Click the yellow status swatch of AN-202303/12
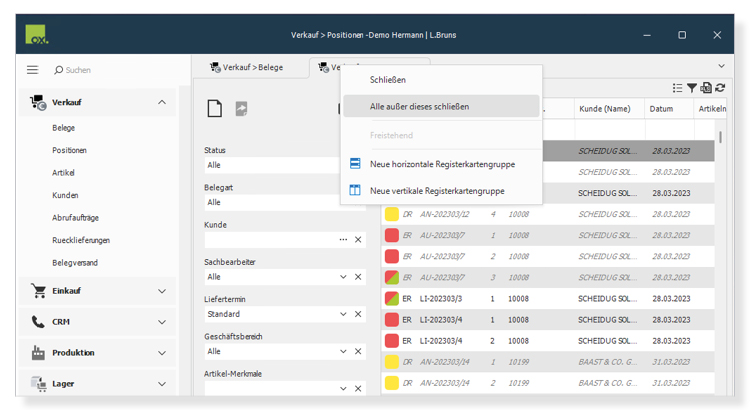The height and width of the screenshot is (410, 750). coord(392,214)
